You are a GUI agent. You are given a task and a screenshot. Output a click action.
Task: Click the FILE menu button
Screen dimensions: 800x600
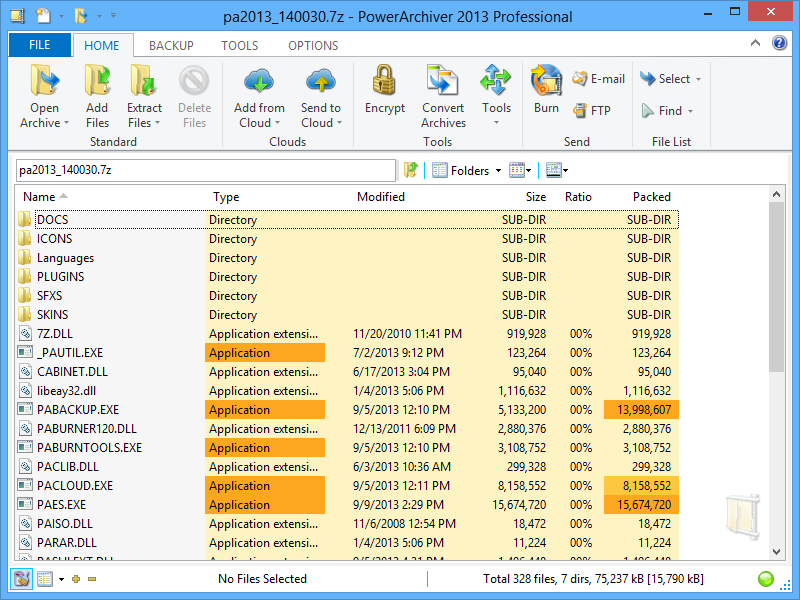point(40,45)
